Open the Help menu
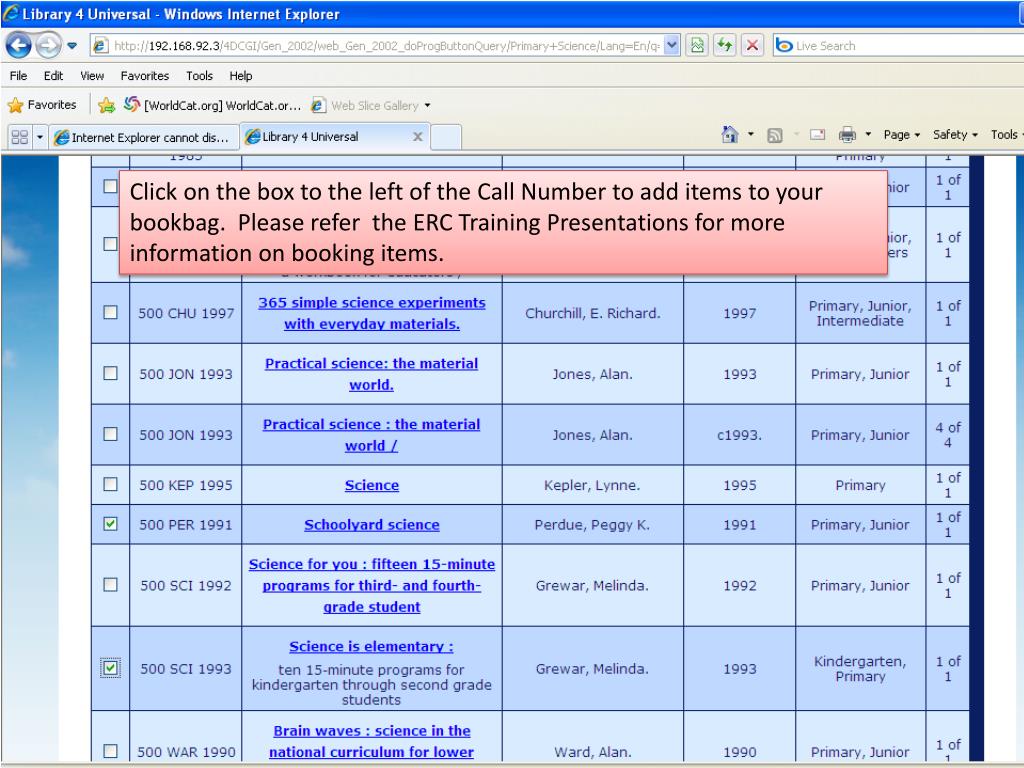This screenshot has width=1024, height=768. pos(240,76)
